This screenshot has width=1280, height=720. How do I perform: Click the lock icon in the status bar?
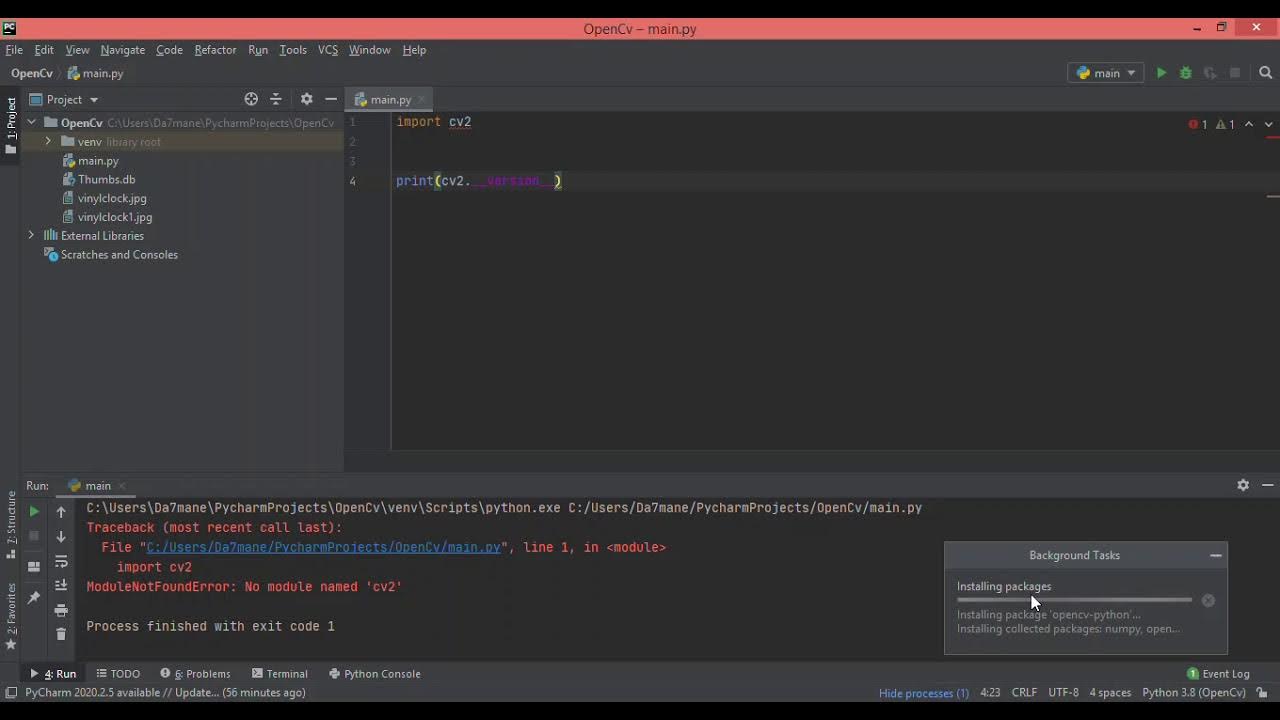(x=1262, y=692)
